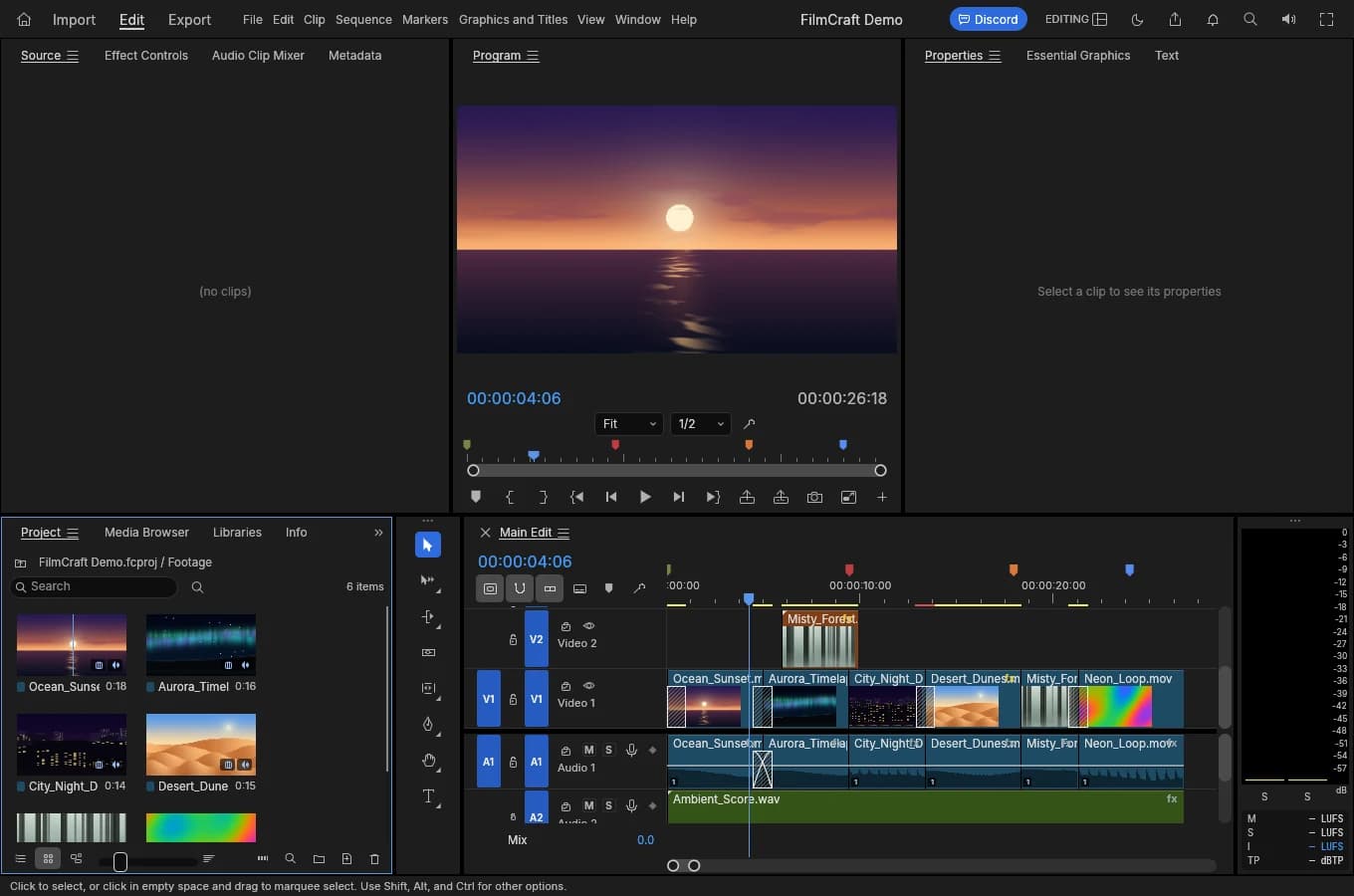Click the Desert_Dune clip thumbnail
Screen dimensions: 1354x896
coord(201,744)
